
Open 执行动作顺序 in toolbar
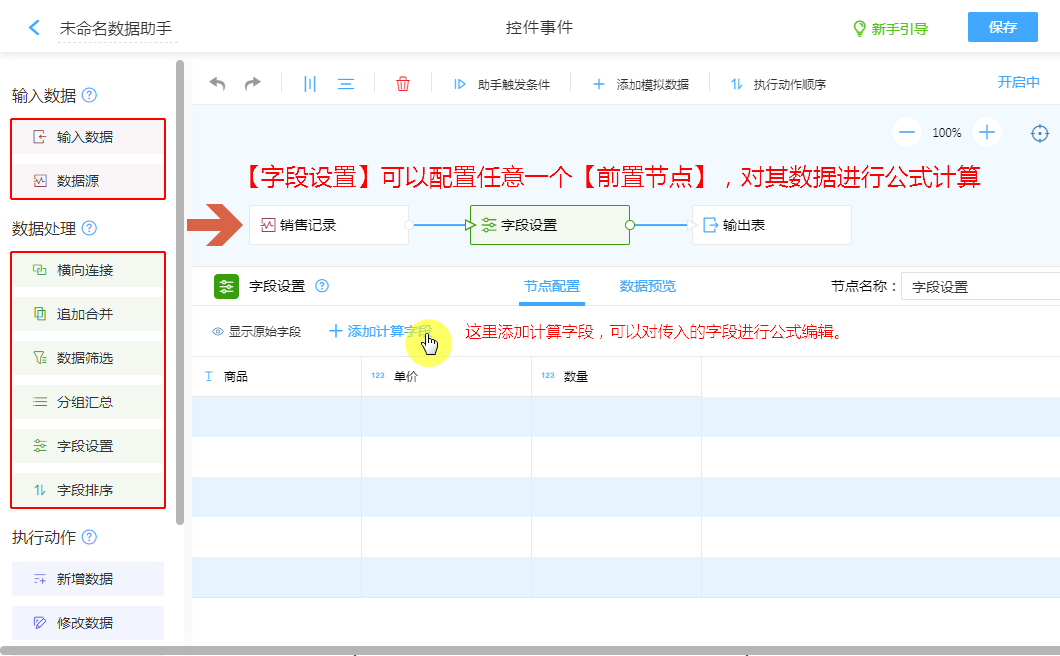coord(778,85)
